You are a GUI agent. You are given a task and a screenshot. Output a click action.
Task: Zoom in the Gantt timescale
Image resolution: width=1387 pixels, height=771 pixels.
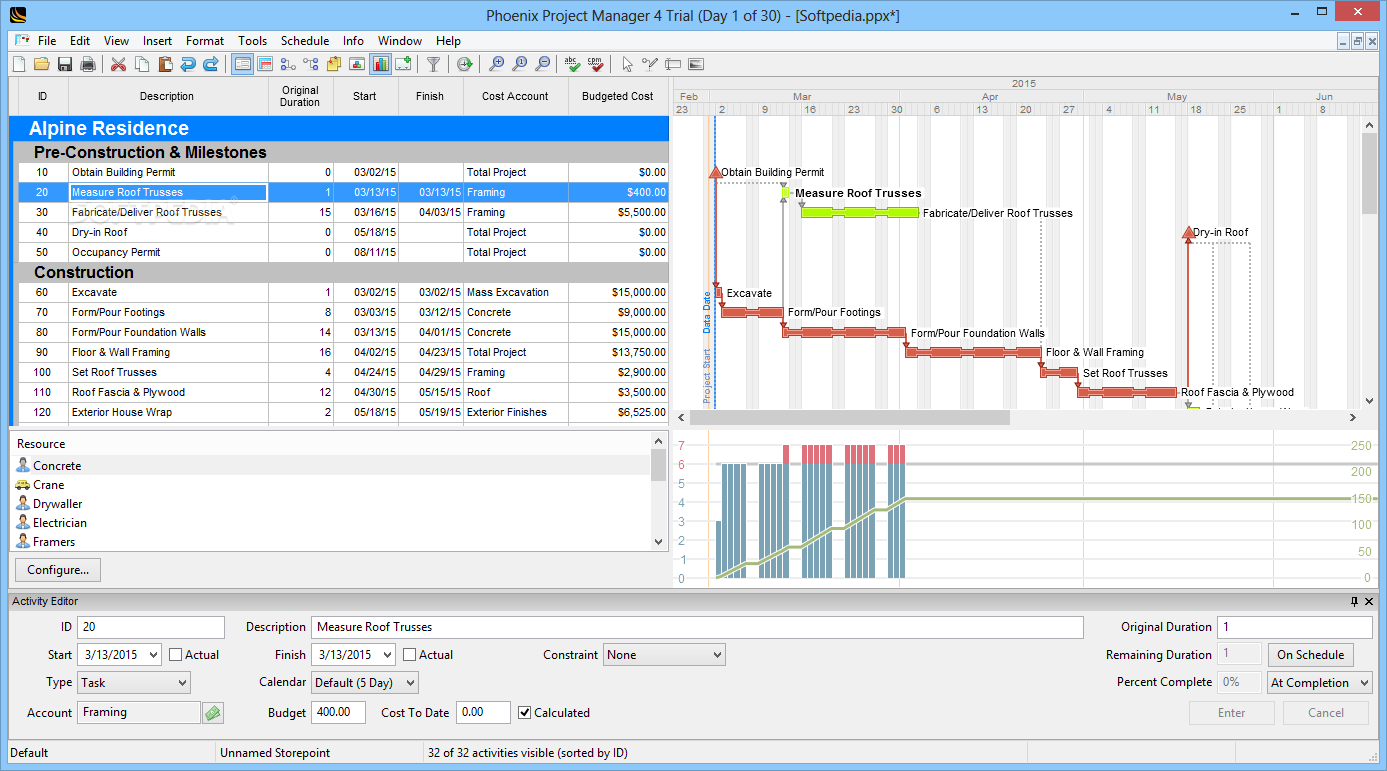[x=497, y=64]
